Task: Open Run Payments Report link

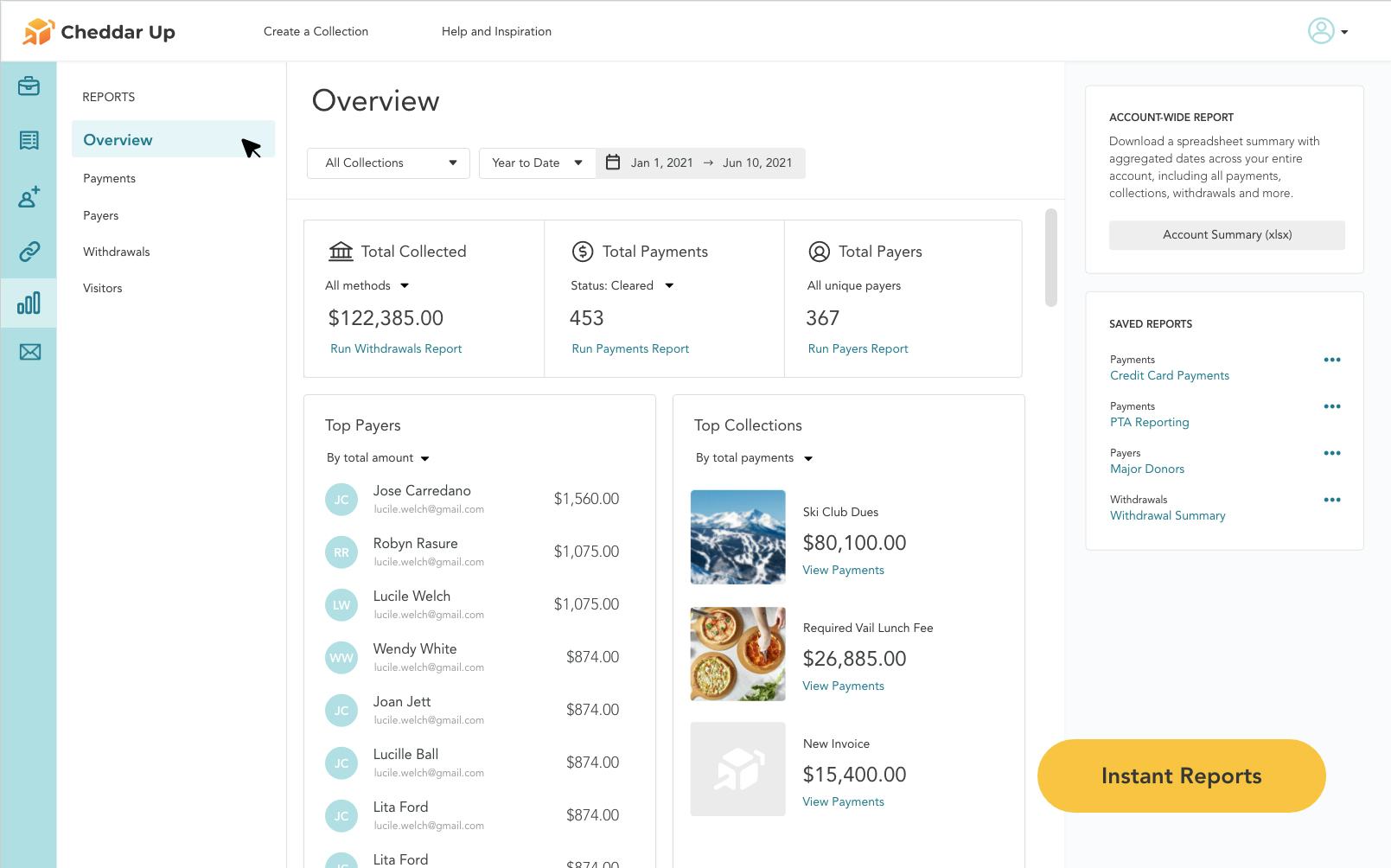Action: (629, 348)
